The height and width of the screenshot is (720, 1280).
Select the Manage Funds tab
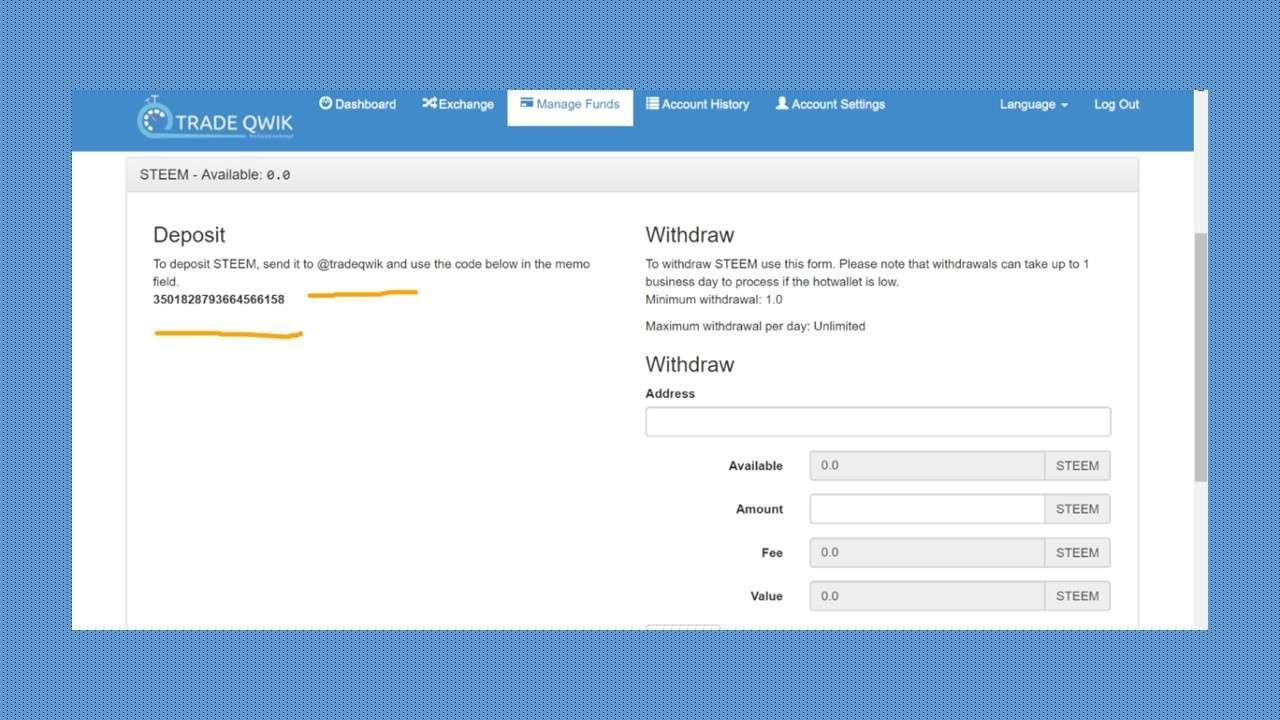pos(570,107)
